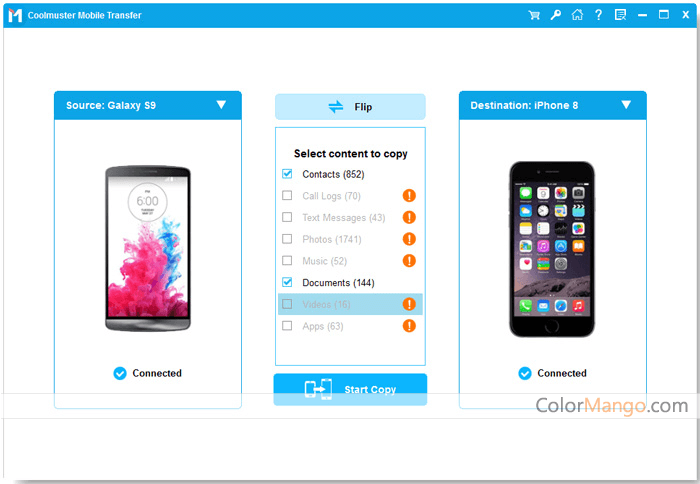Click the Coolmuster app logo in title bar
The height and width of the screenshot is (484, 700).
coord(15,15)
